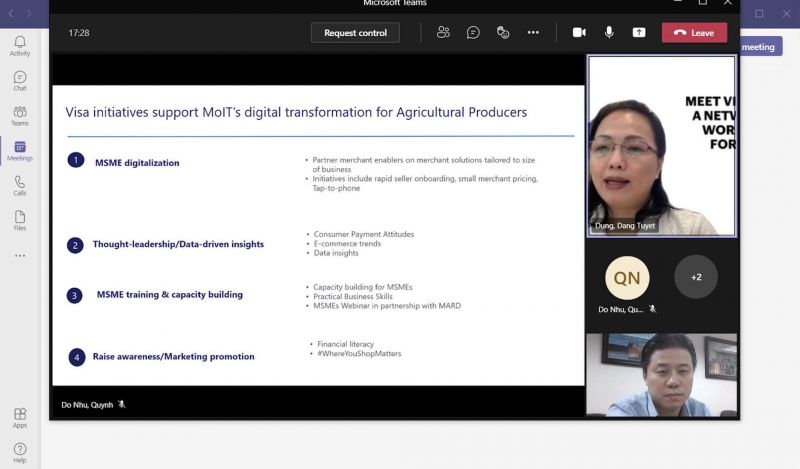Screen dimensions: 800x469
Task: Open the reactions menu in meeting toolbar
Action: pyautogui.click(x=503, y=33)
